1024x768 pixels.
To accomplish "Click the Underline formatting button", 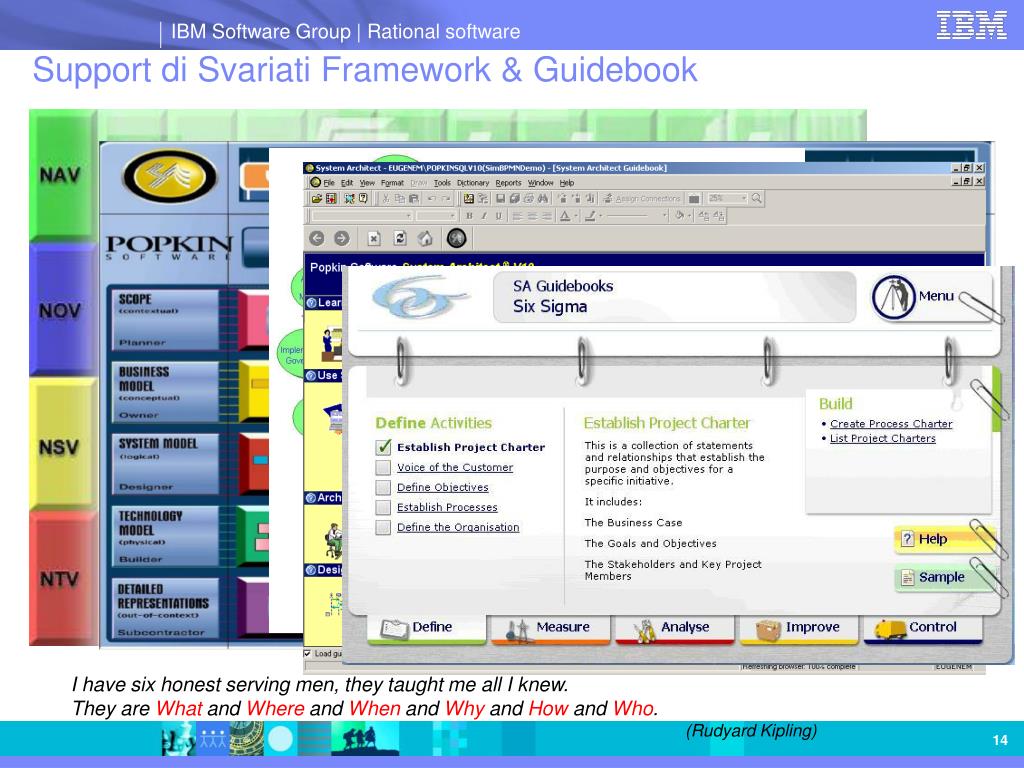I will 499,216.
